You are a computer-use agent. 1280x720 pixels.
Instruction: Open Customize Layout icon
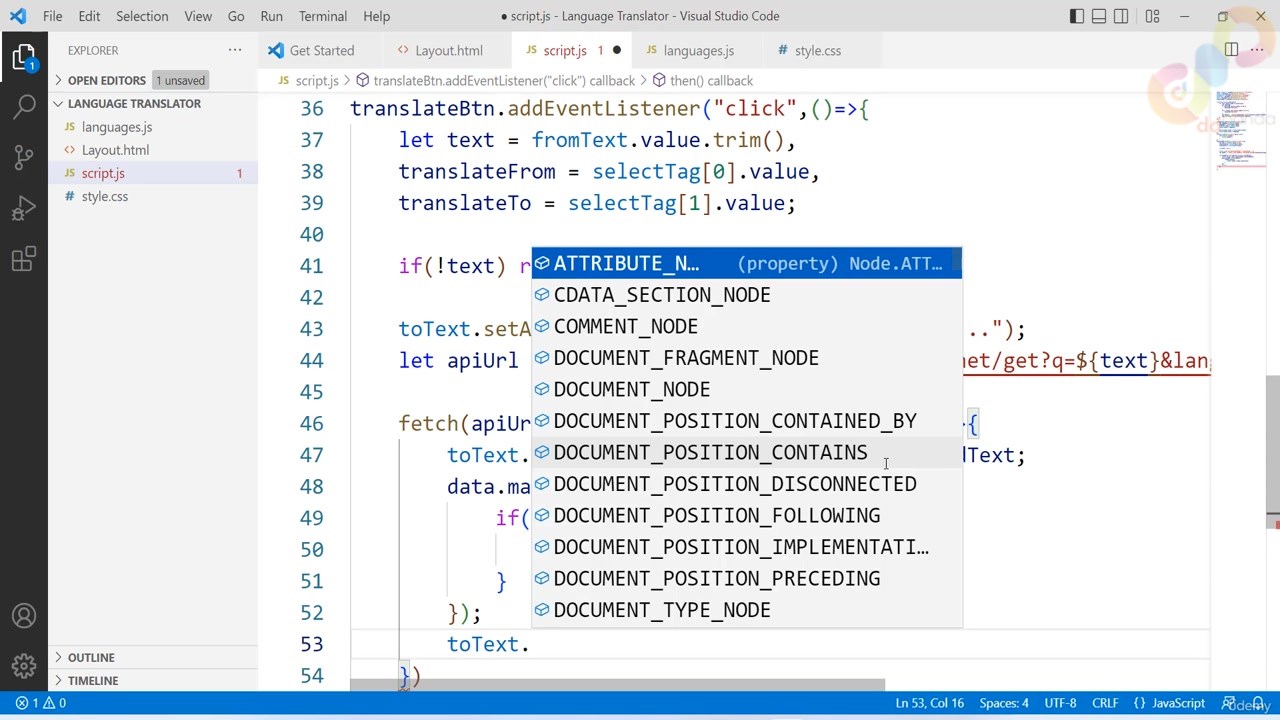1153,16
